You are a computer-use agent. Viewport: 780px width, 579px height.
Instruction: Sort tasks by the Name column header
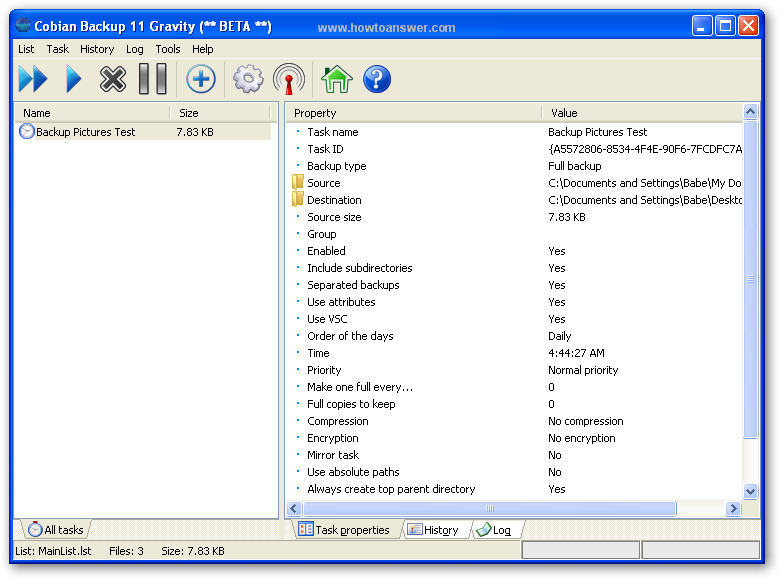(x=92, y=113)
